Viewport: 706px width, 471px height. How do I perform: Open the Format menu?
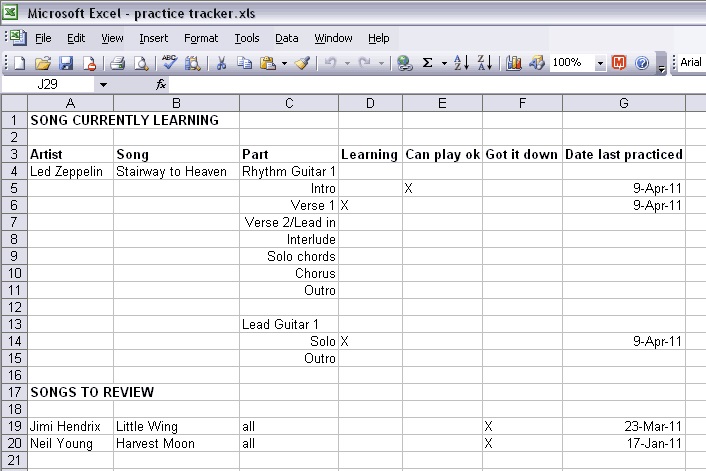pyautogui.click(x=201, y=38)
